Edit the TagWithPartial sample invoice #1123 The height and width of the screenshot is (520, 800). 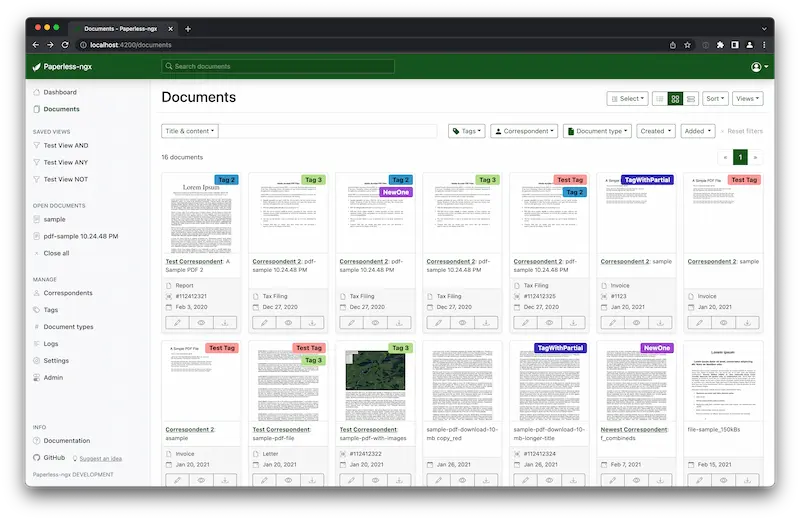point(612,323)
